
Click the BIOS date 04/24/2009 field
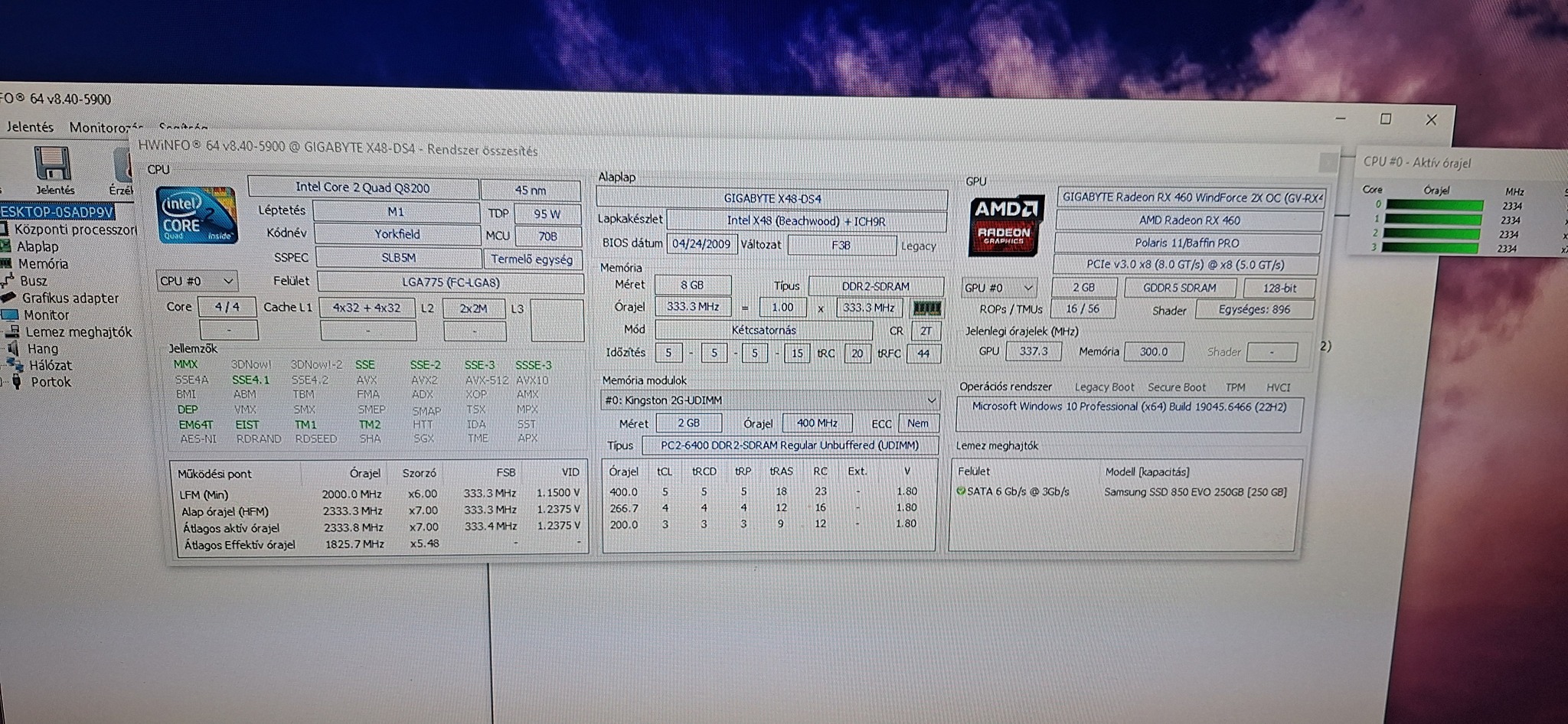701,244
